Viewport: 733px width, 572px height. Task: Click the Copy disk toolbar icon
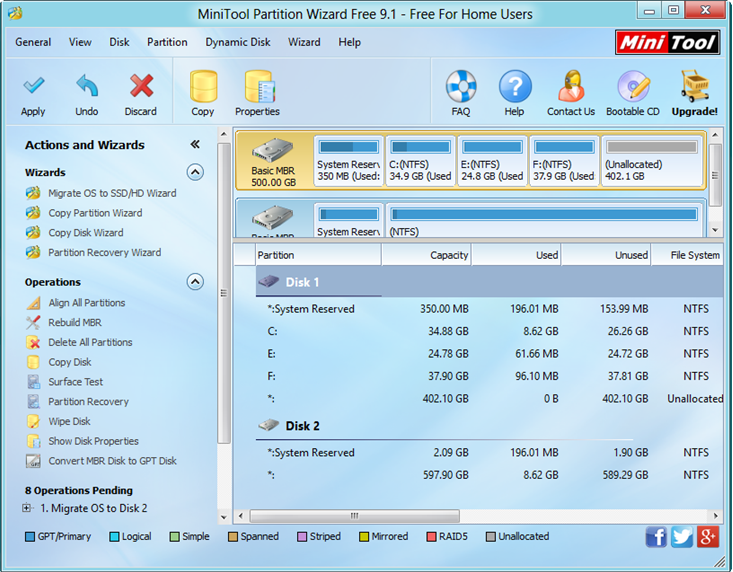tap(203, 86)
